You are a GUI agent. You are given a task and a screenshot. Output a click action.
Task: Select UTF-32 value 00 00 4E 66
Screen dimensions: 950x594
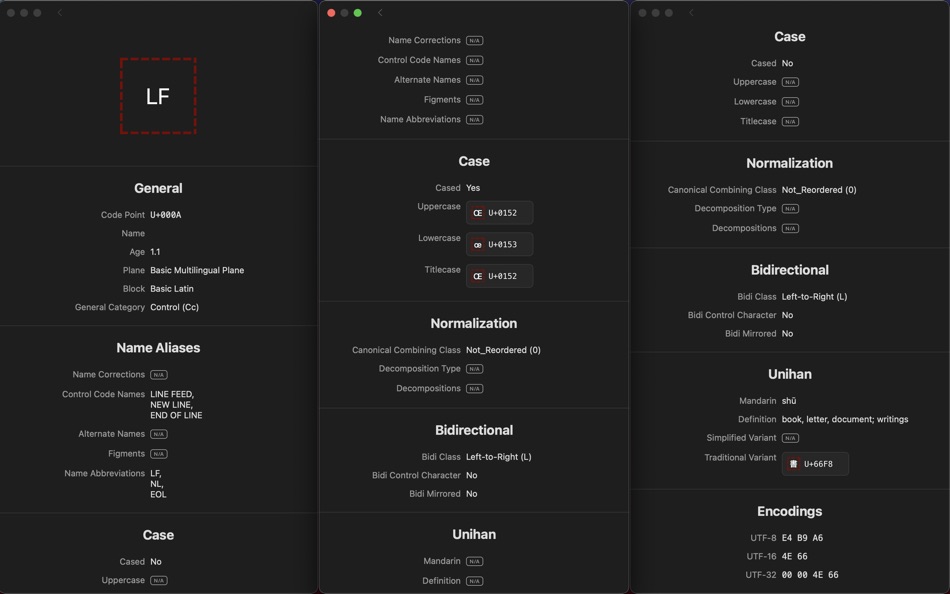click(x=810, y=575)
